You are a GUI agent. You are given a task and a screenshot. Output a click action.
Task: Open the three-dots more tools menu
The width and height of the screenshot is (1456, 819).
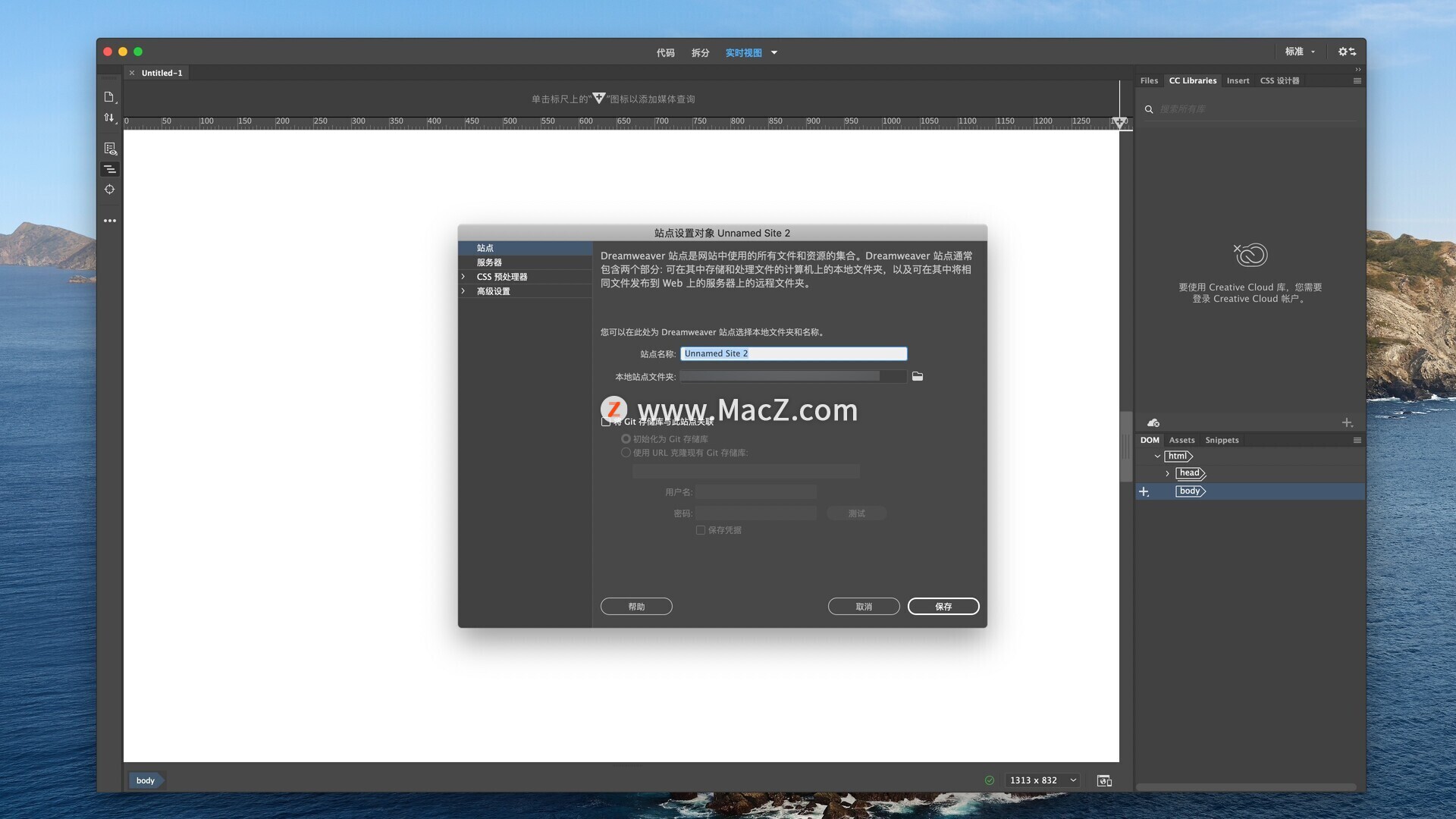point(110,221)
